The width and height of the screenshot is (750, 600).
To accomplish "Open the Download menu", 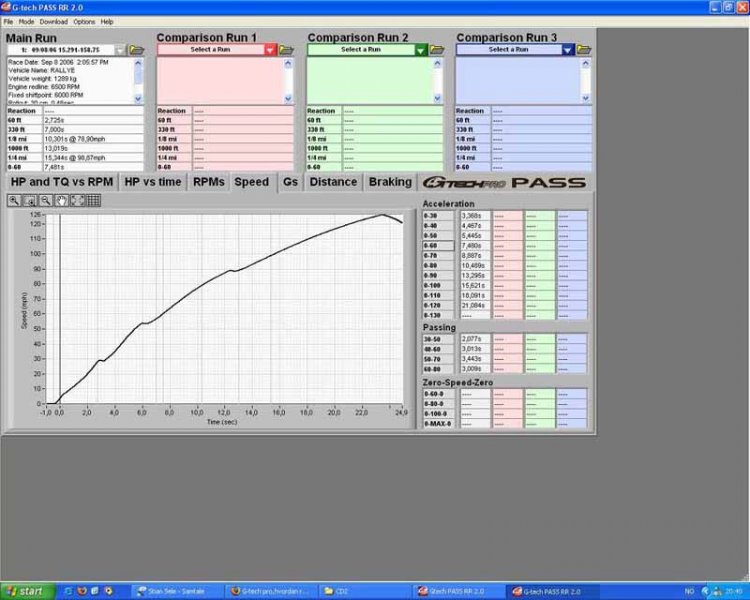I will coord(54,21).
